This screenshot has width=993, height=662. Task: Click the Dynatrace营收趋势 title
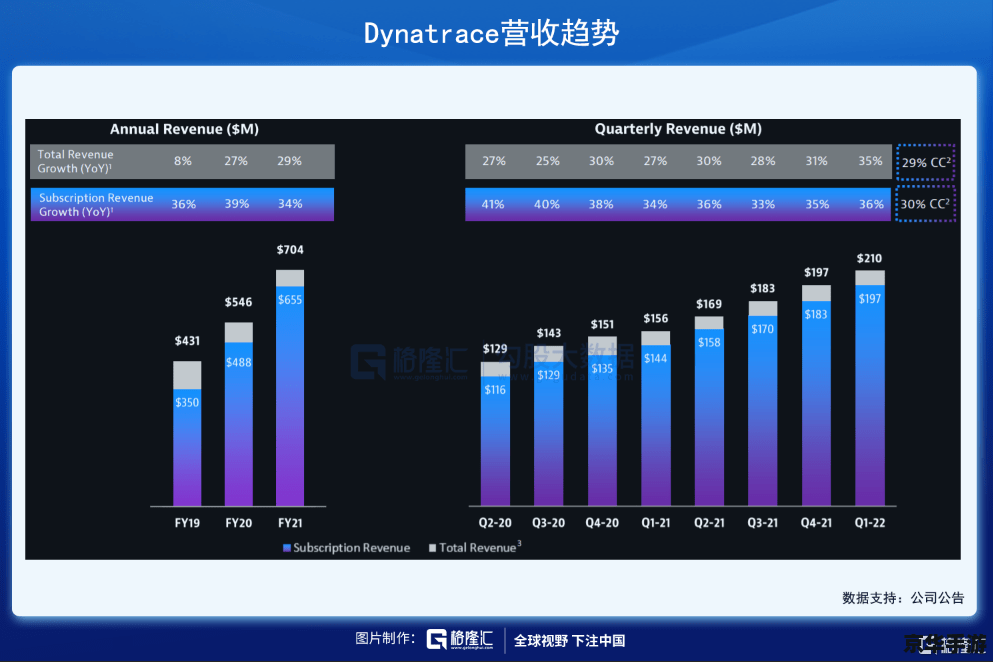[491, 34]
